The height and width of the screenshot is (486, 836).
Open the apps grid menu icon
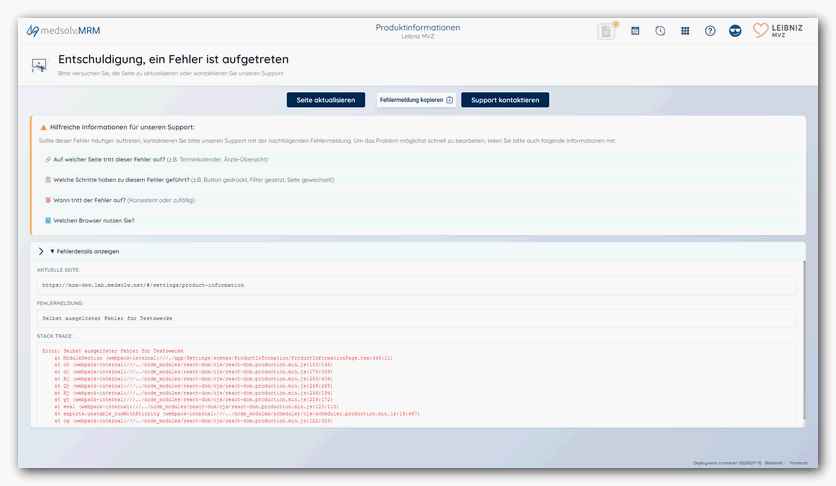685,31
